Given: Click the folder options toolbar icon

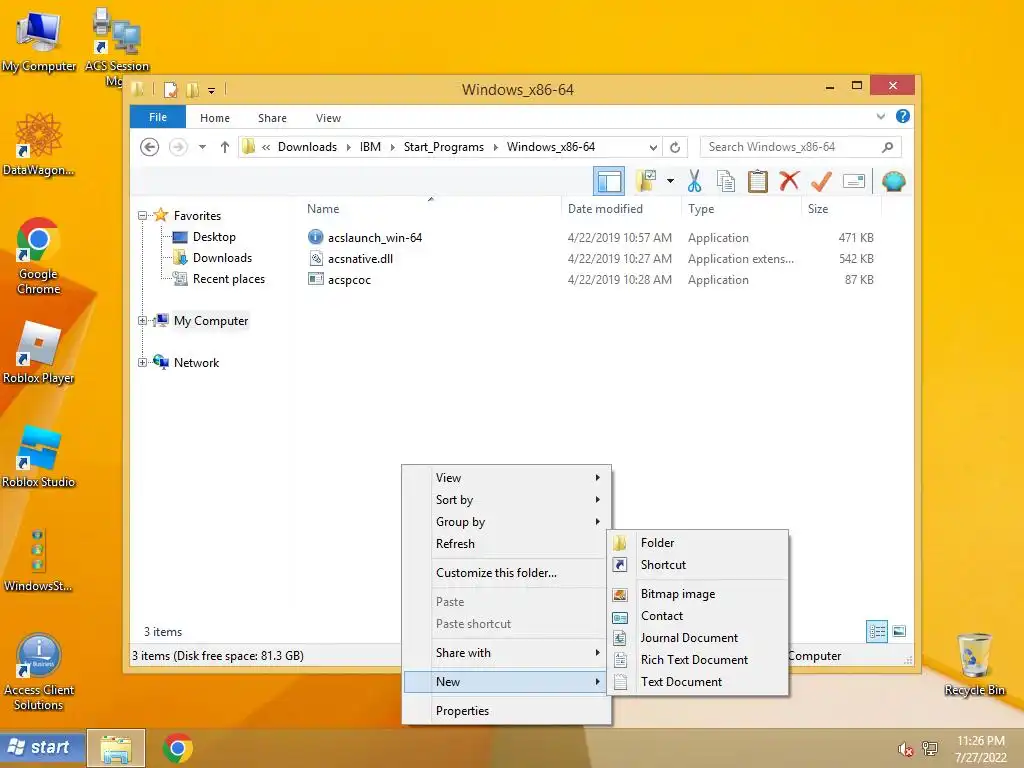Looking at the screenshot, I should (646, 181).
